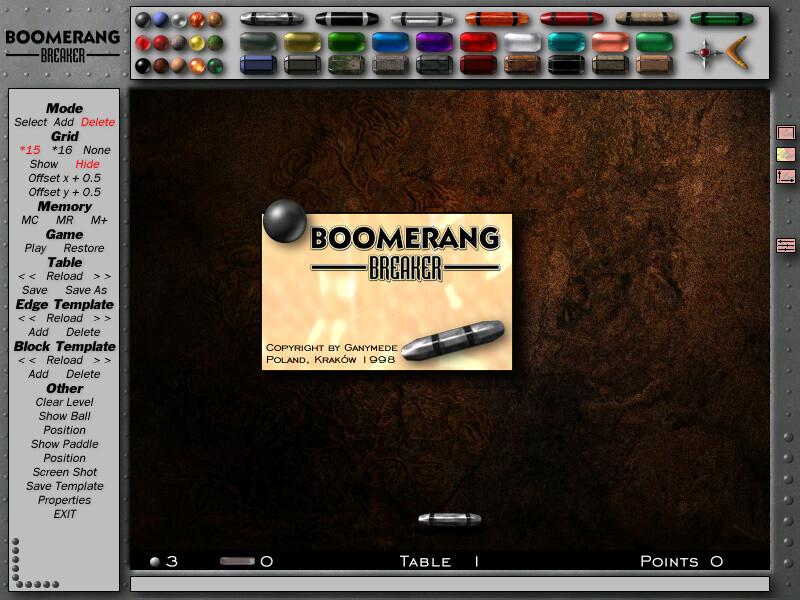The width and height of the screenshot is (800, 600).
Task: Click the paddle on the playfield
Action: [449, 519]
